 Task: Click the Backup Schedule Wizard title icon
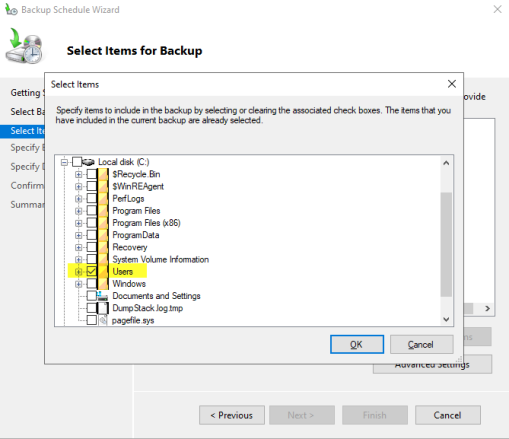pyautogui.click(x=11, y=10)
